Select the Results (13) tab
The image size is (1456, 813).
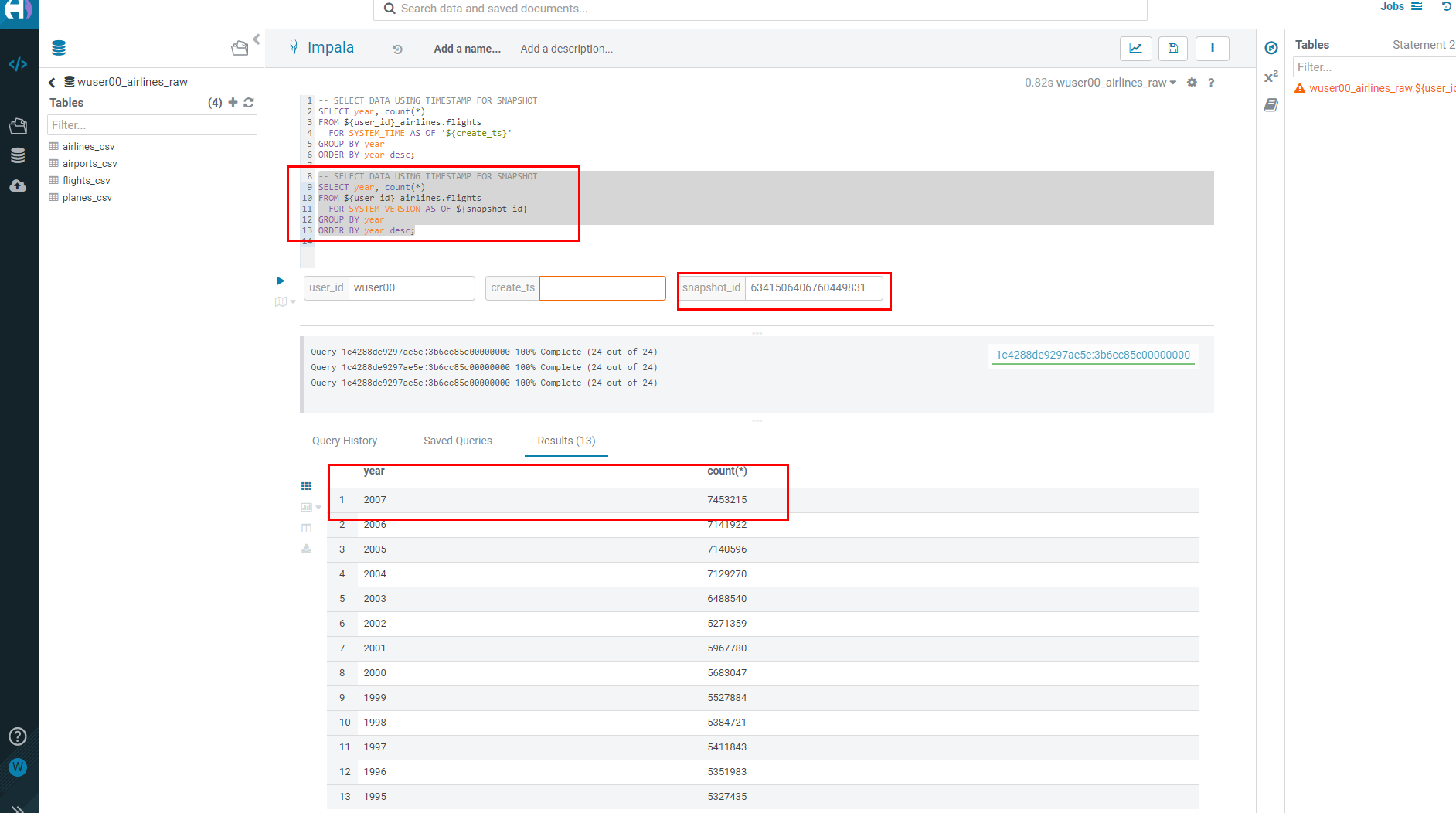[x=566, y=441]
